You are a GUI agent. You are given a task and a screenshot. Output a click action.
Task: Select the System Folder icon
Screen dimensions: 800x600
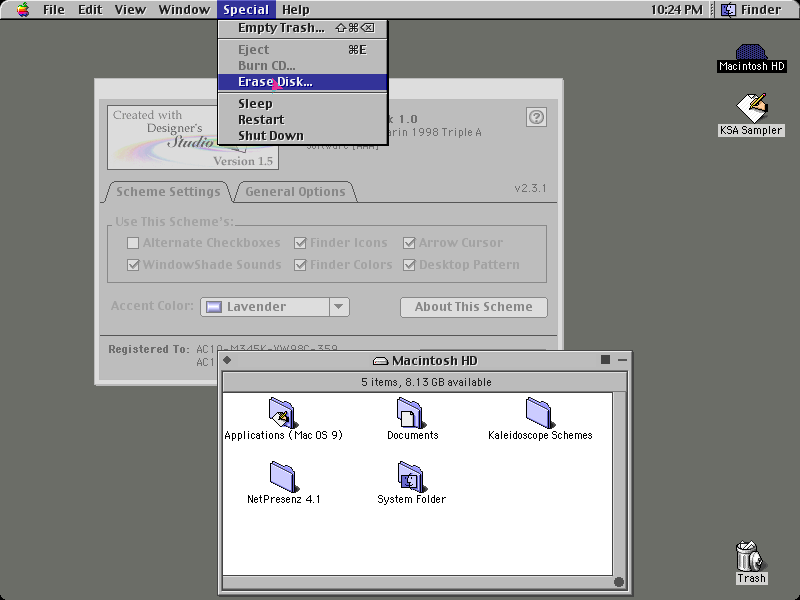(x=411, y=477)
